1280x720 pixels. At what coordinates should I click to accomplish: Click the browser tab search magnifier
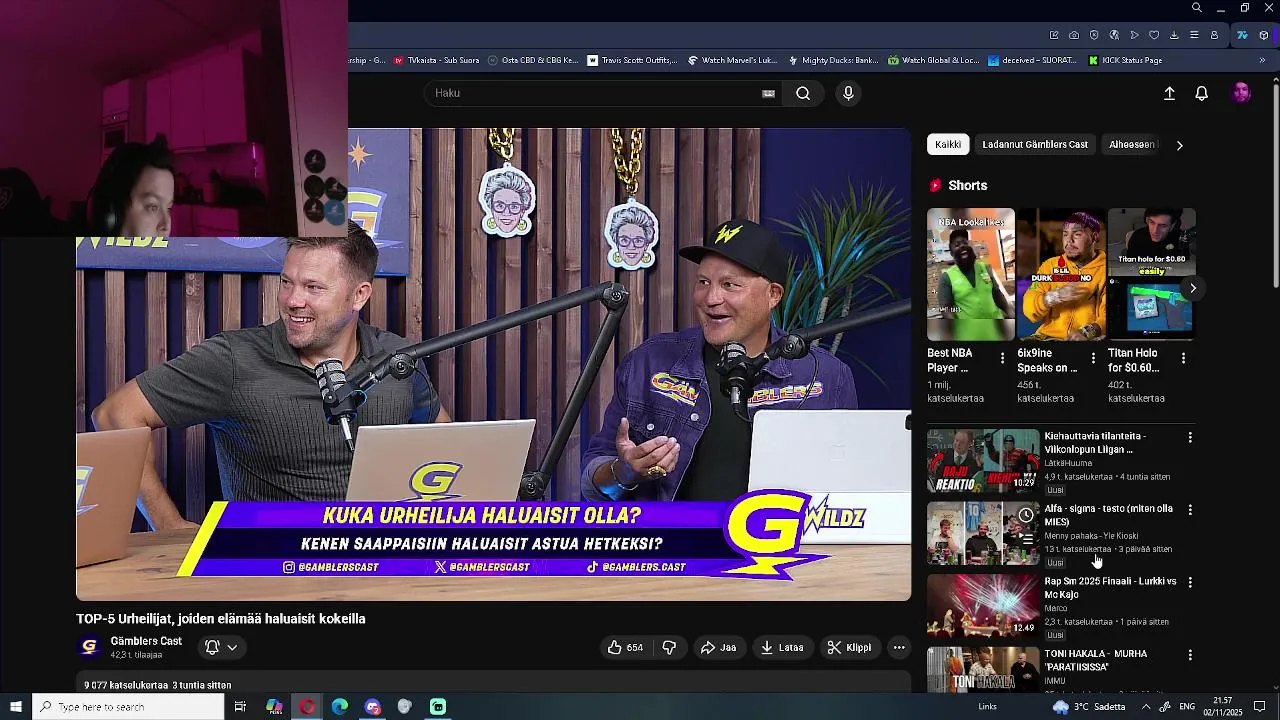click(1197, 8)
